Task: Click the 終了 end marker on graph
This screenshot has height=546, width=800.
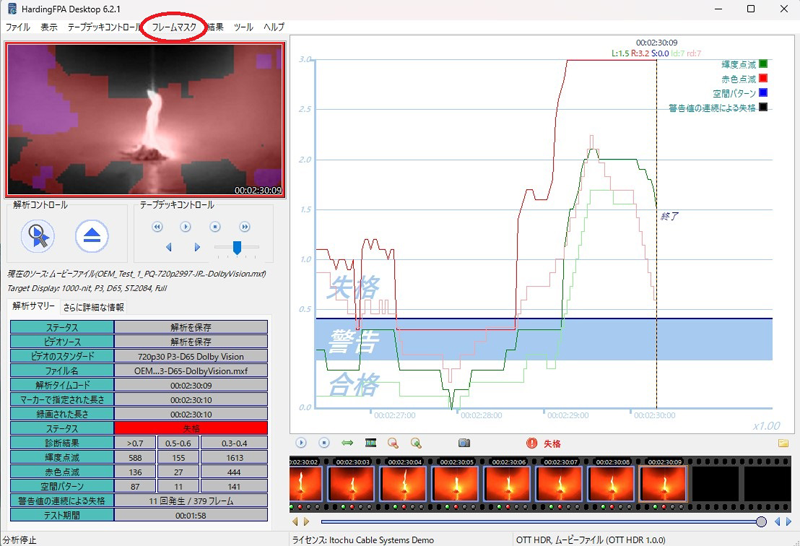Action: point(669,216)
